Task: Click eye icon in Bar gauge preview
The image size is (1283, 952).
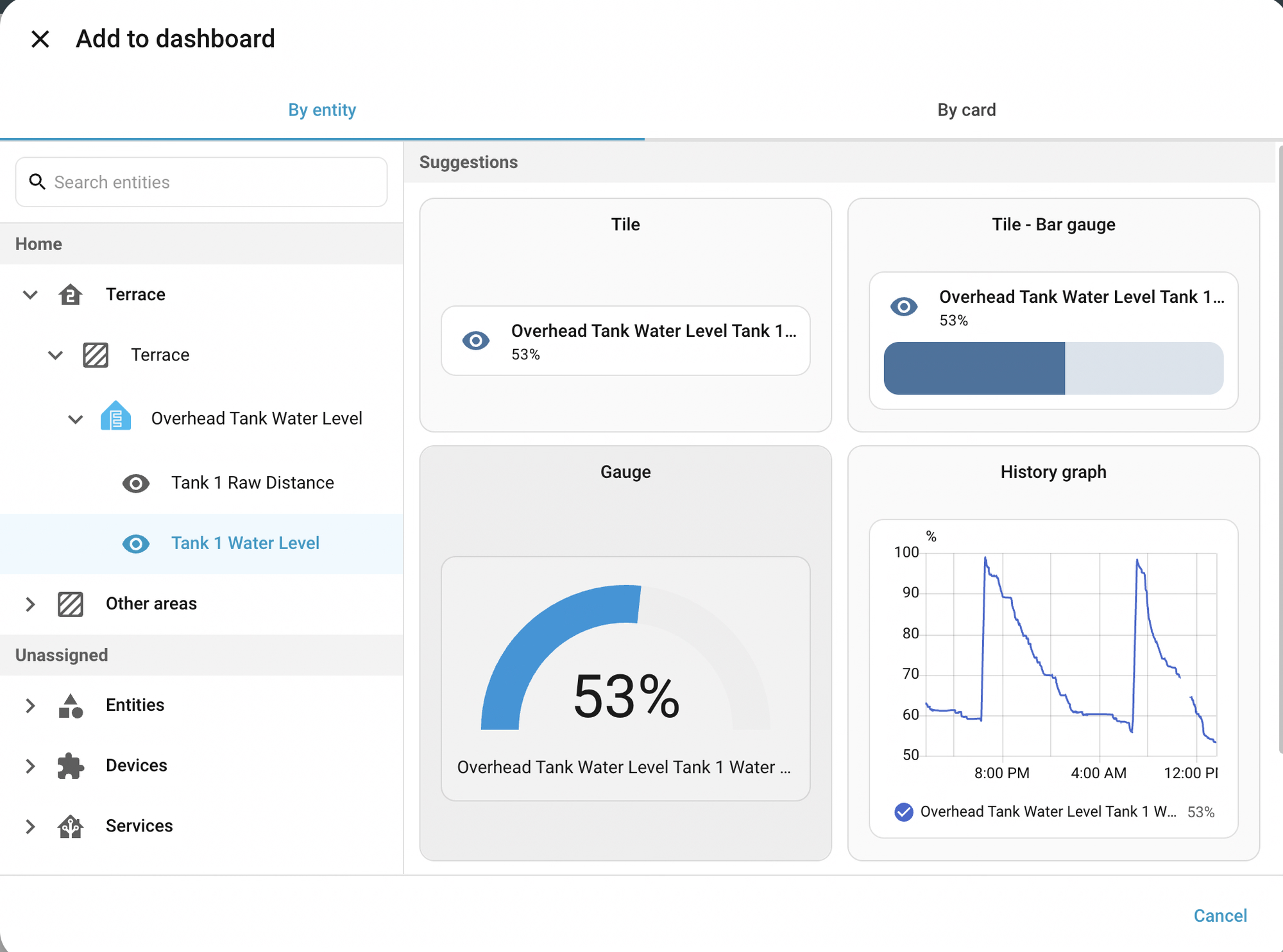Action: 904,307
